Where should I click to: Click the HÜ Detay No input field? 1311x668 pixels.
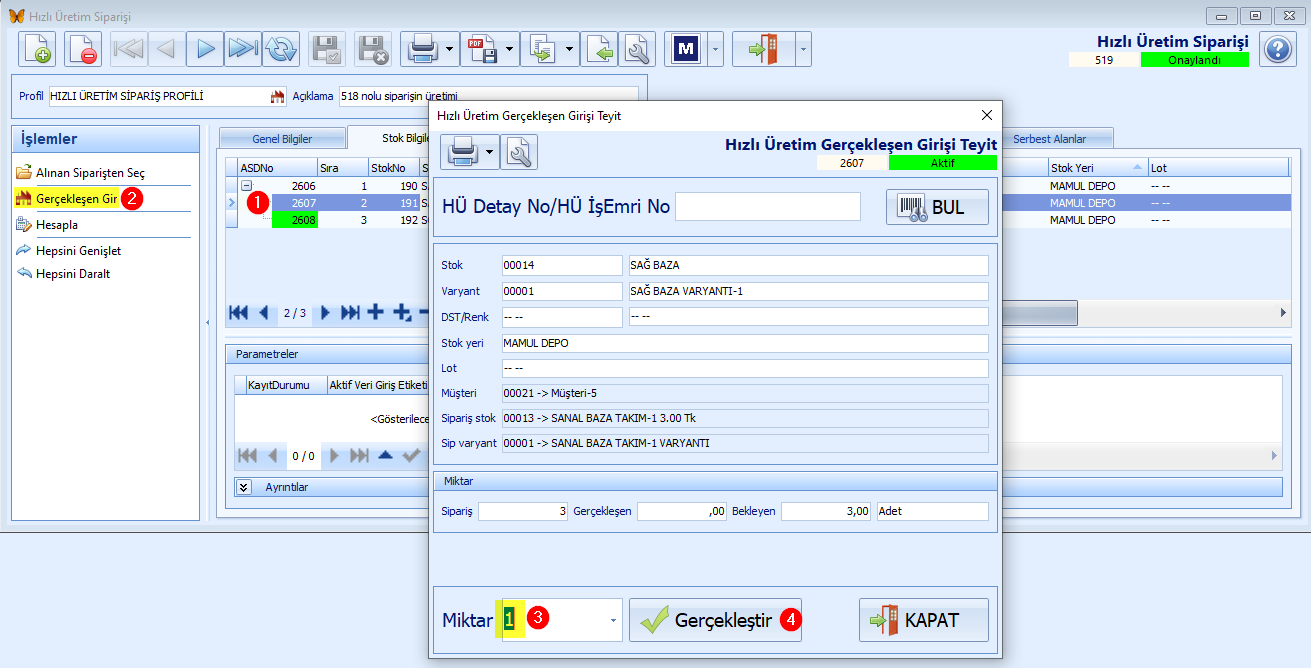coord(767,207)
